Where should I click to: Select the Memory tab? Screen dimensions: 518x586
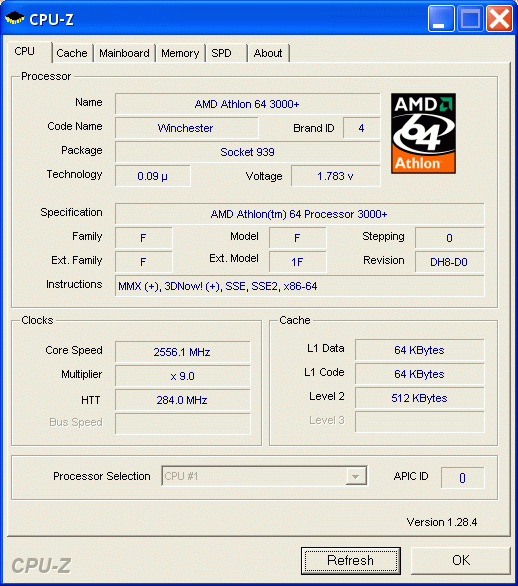(x=180, y=53)
